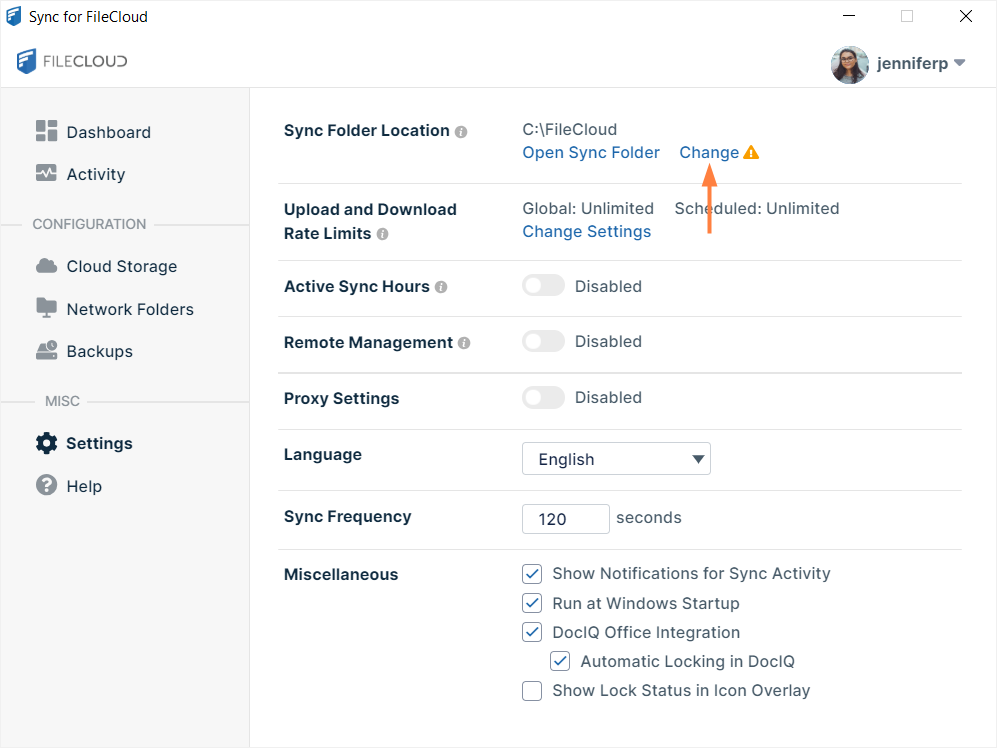Click info icon beside Remote Management
997x748 pixels.
[464, 343]
